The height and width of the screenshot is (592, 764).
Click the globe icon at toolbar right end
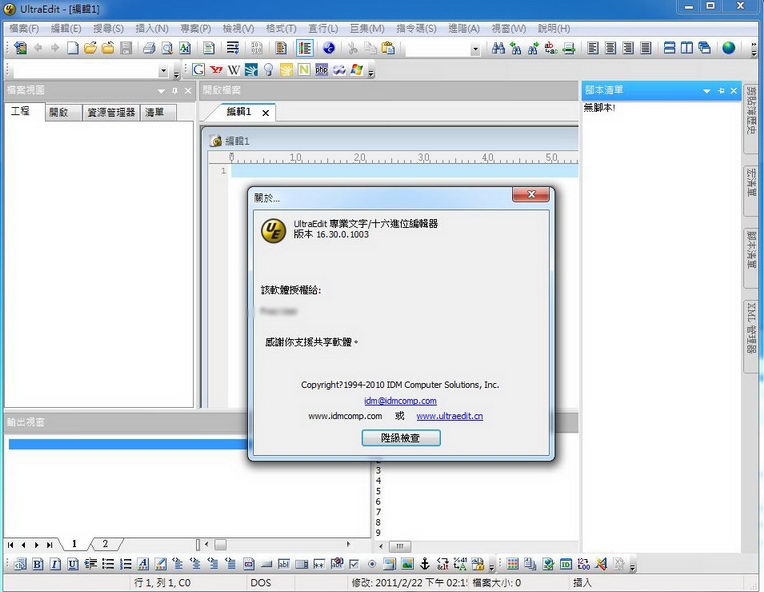[729, 48]
